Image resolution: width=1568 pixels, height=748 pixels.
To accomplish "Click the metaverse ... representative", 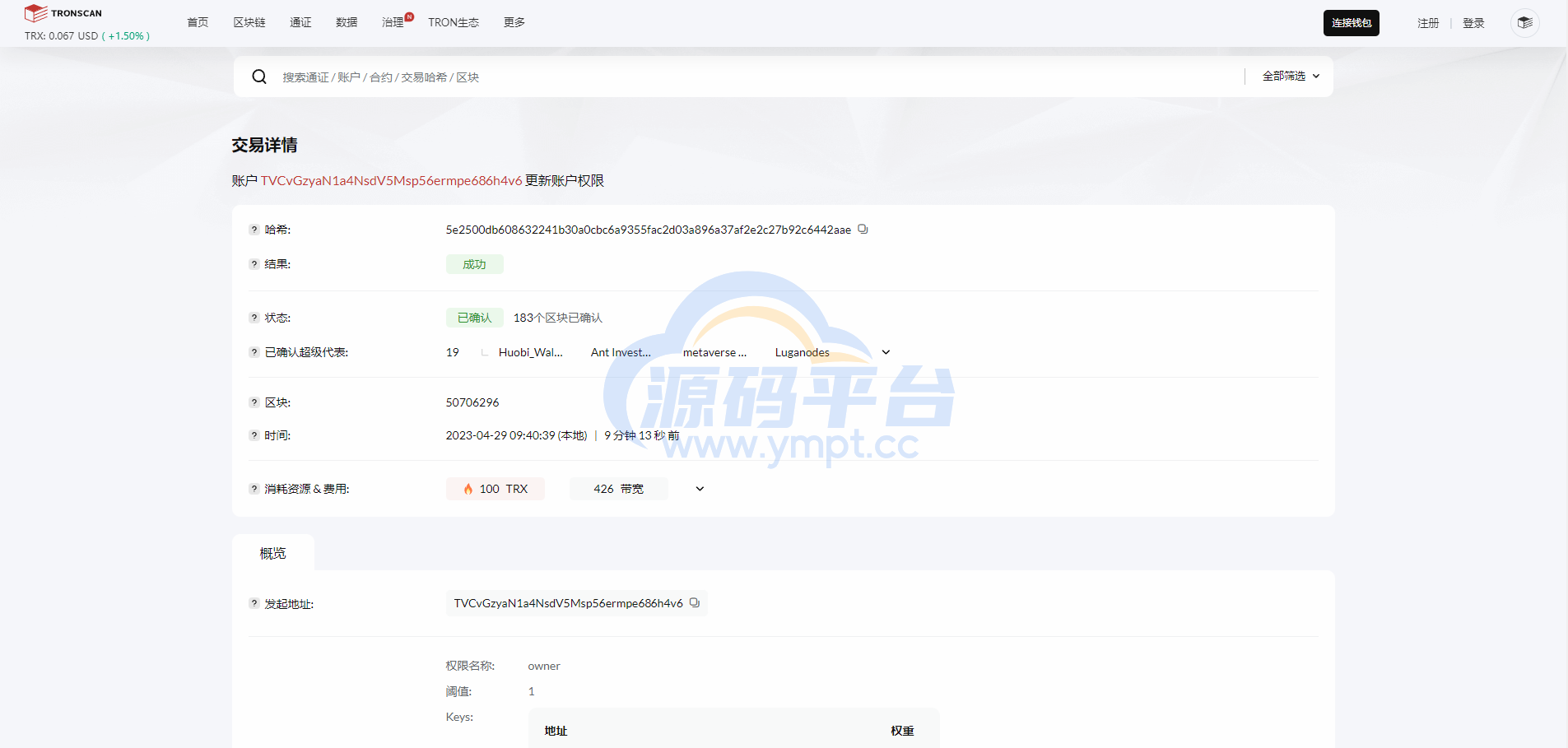I will coord(714,352).
